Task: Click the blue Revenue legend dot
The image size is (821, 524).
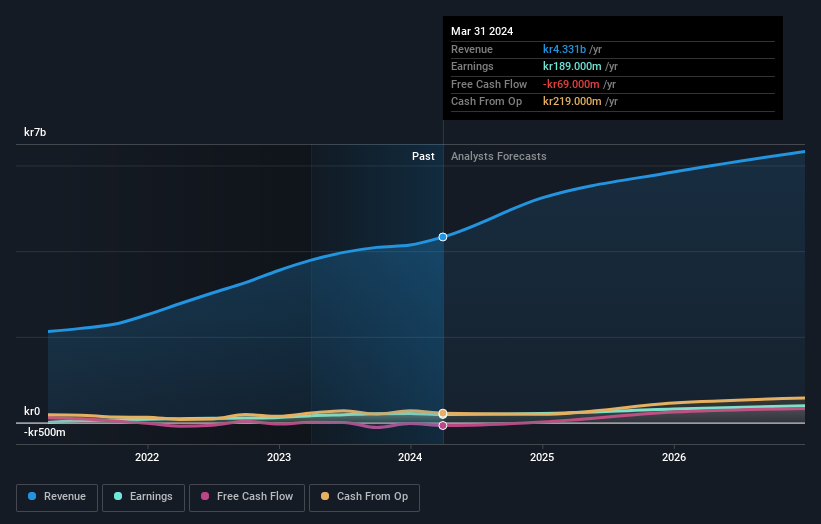Action: coord(32,496)
